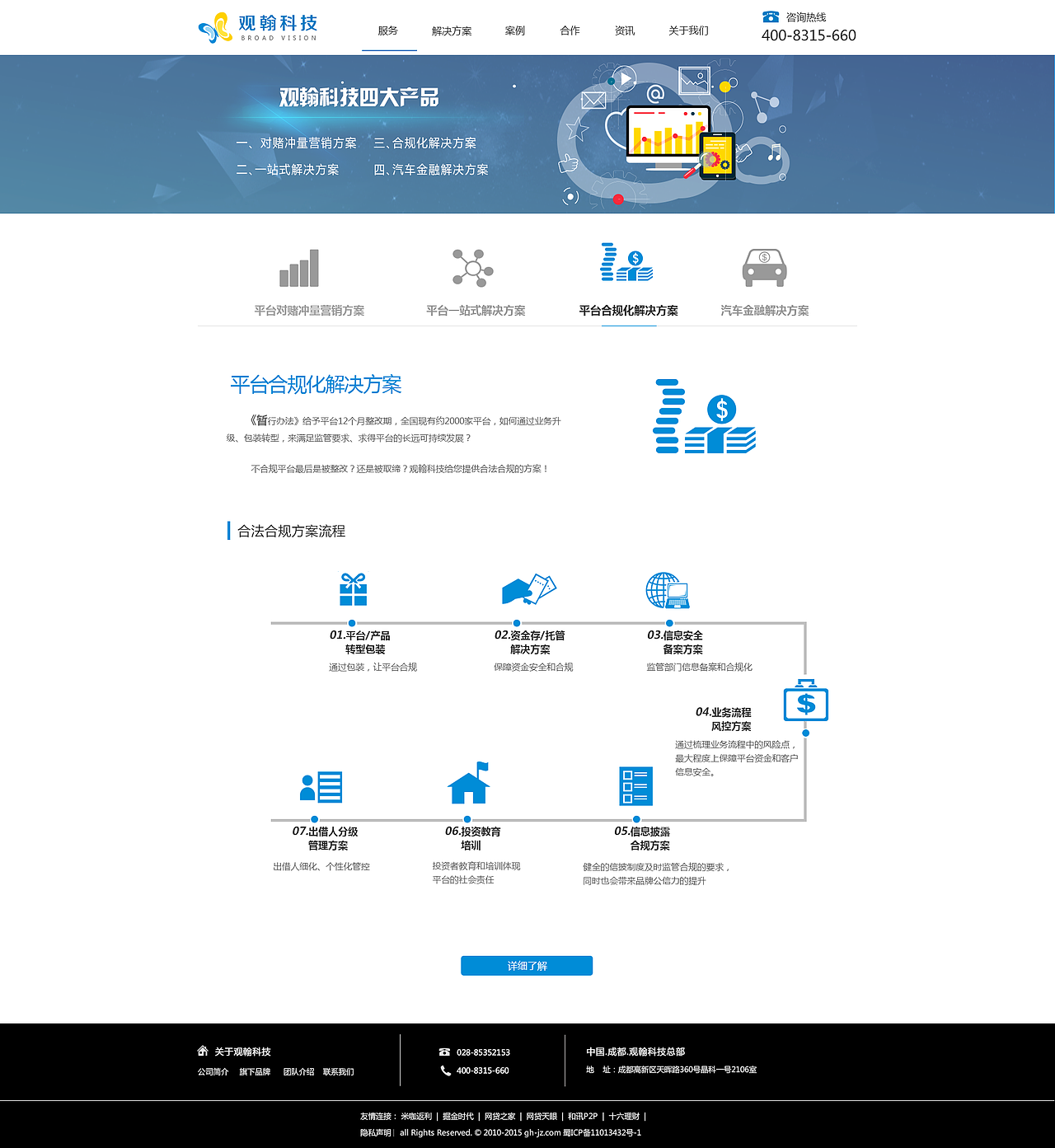Click the play button icon in banner artwork
1055x1148 pixels.
pyautogui.click(x=626, y=78)
